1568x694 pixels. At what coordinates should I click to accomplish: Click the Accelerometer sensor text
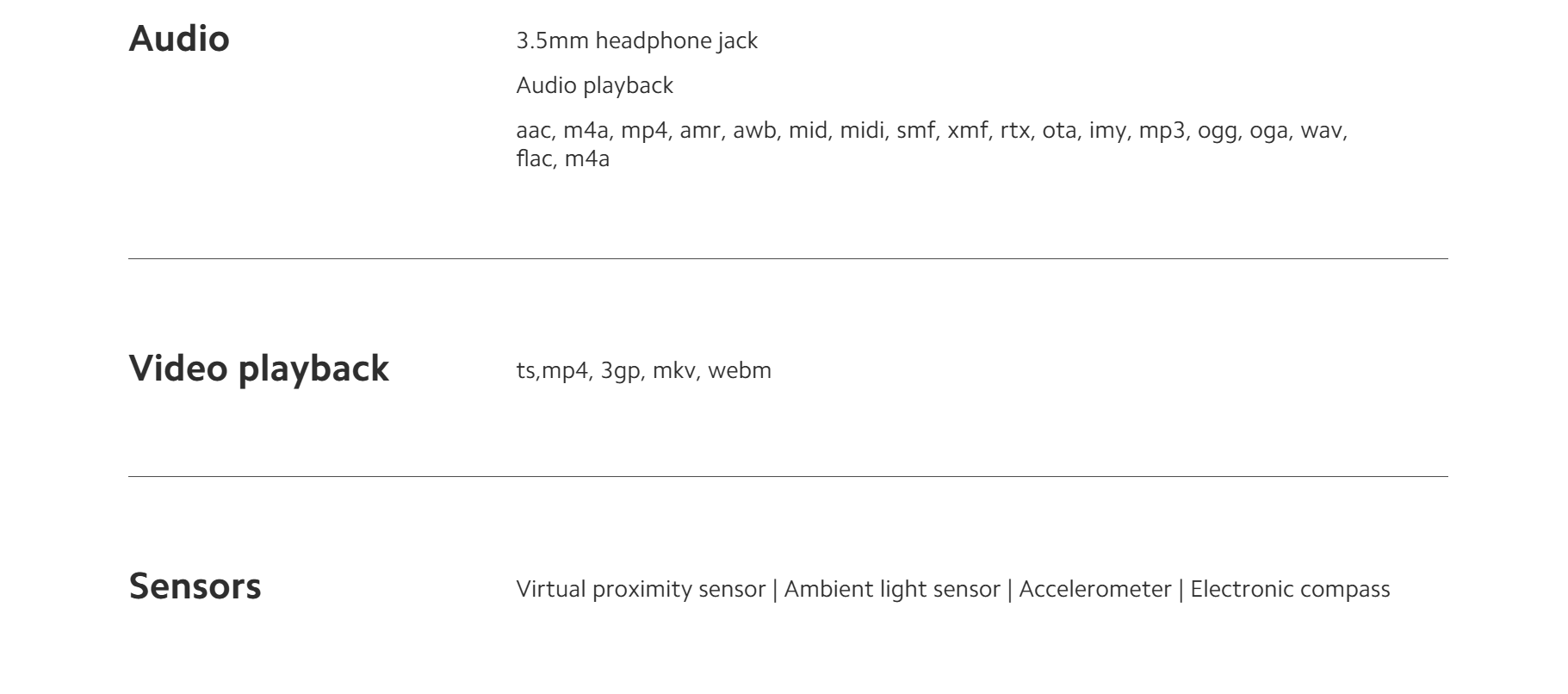[1094, 589]
